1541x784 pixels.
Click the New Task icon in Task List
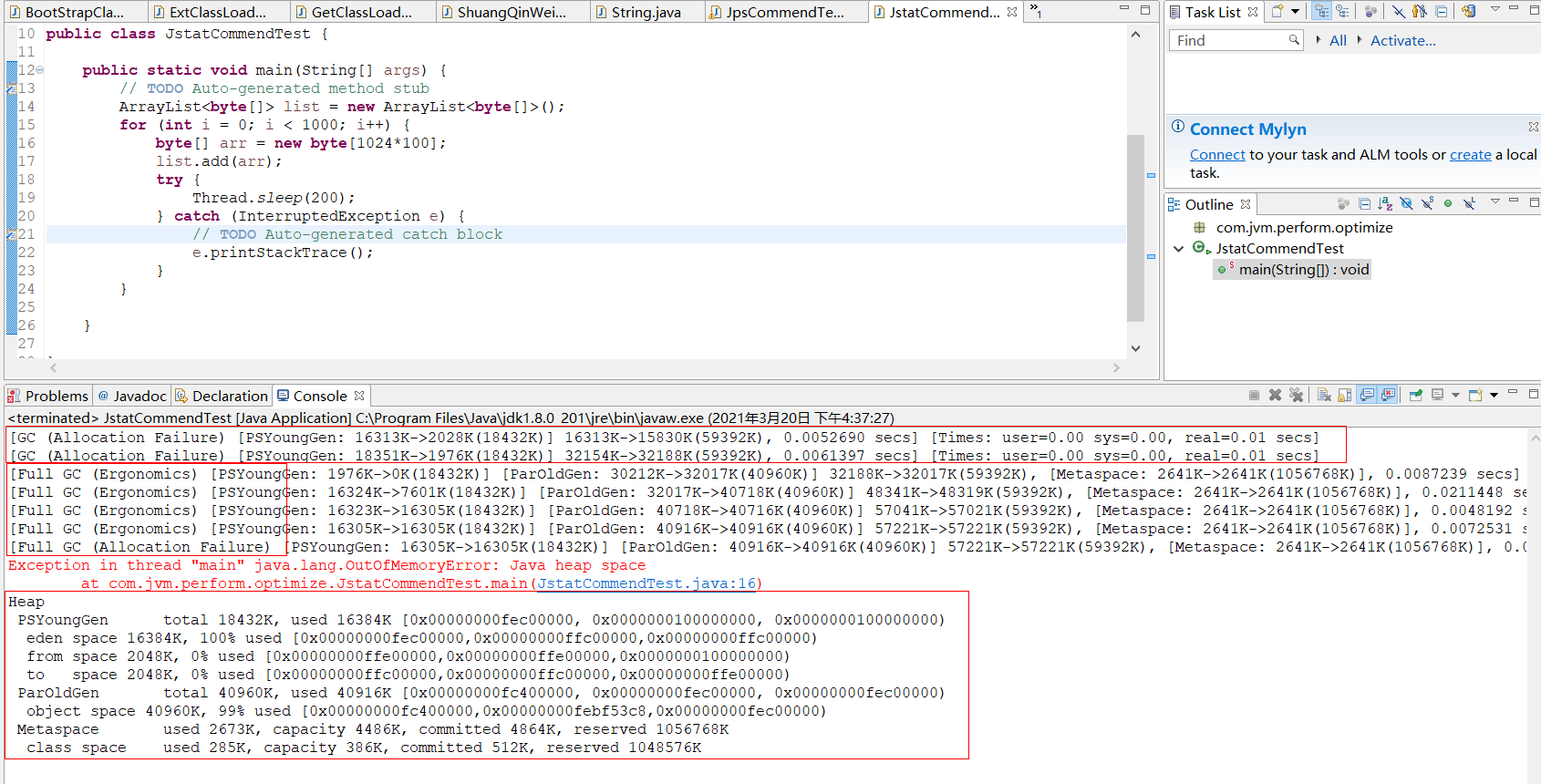(1278, 12)
